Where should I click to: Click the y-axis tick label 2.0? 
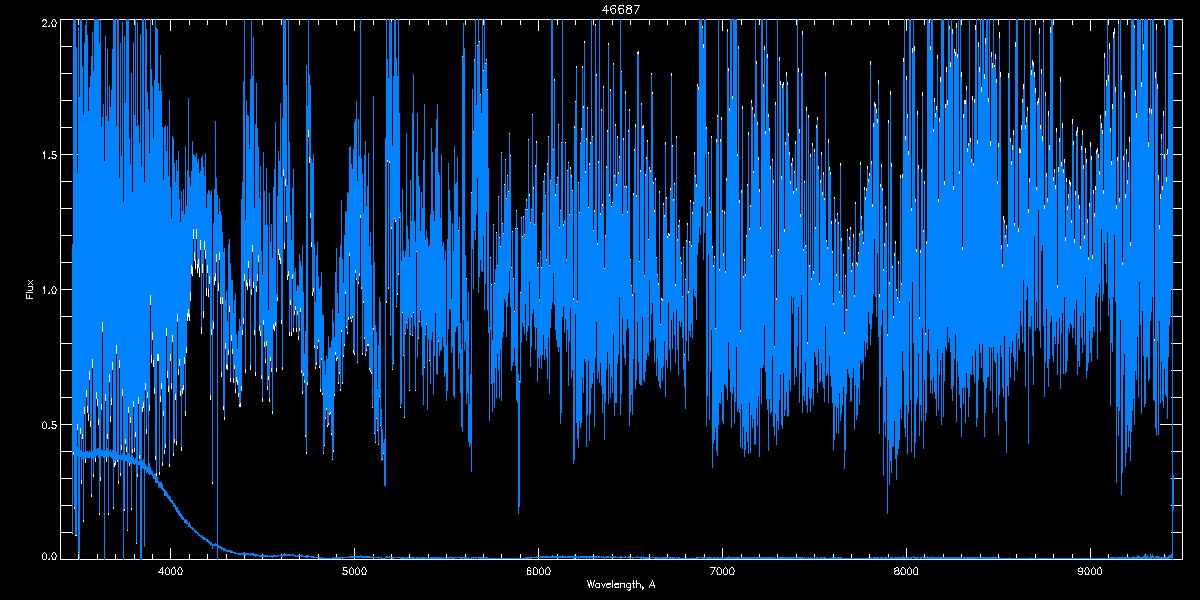coord(48,21)
